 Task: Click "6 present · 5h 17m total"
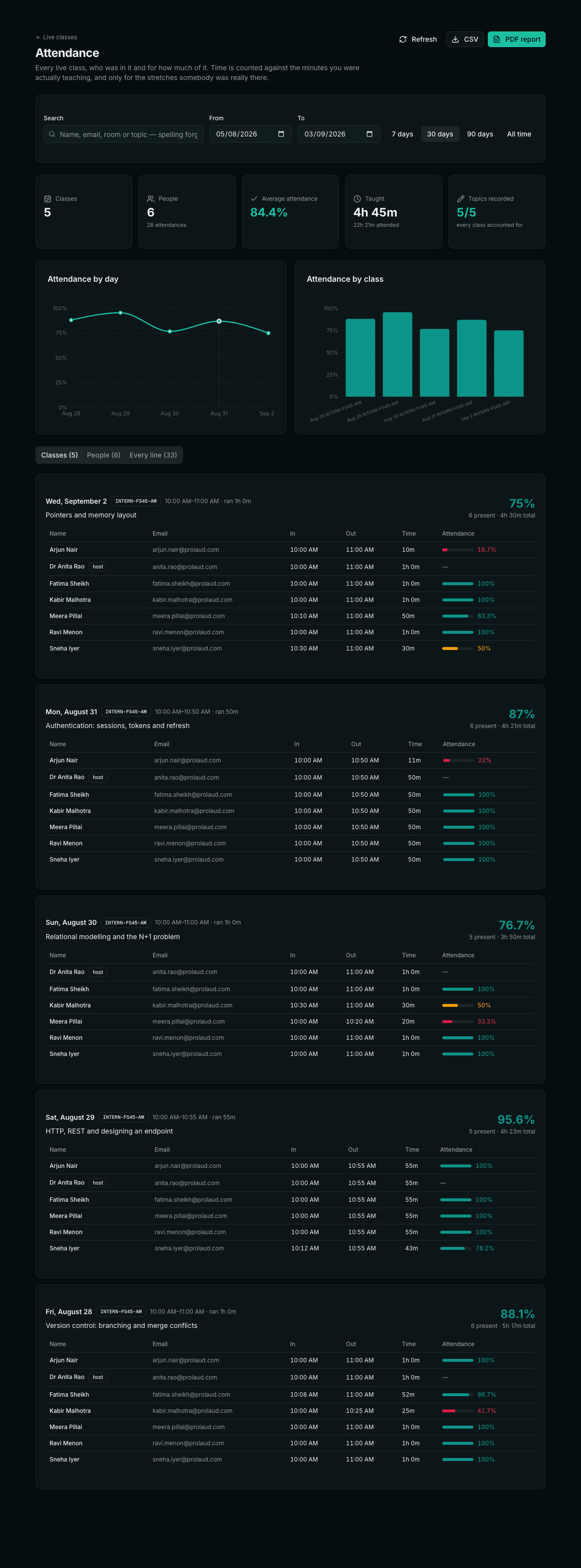click(503, 1326)
